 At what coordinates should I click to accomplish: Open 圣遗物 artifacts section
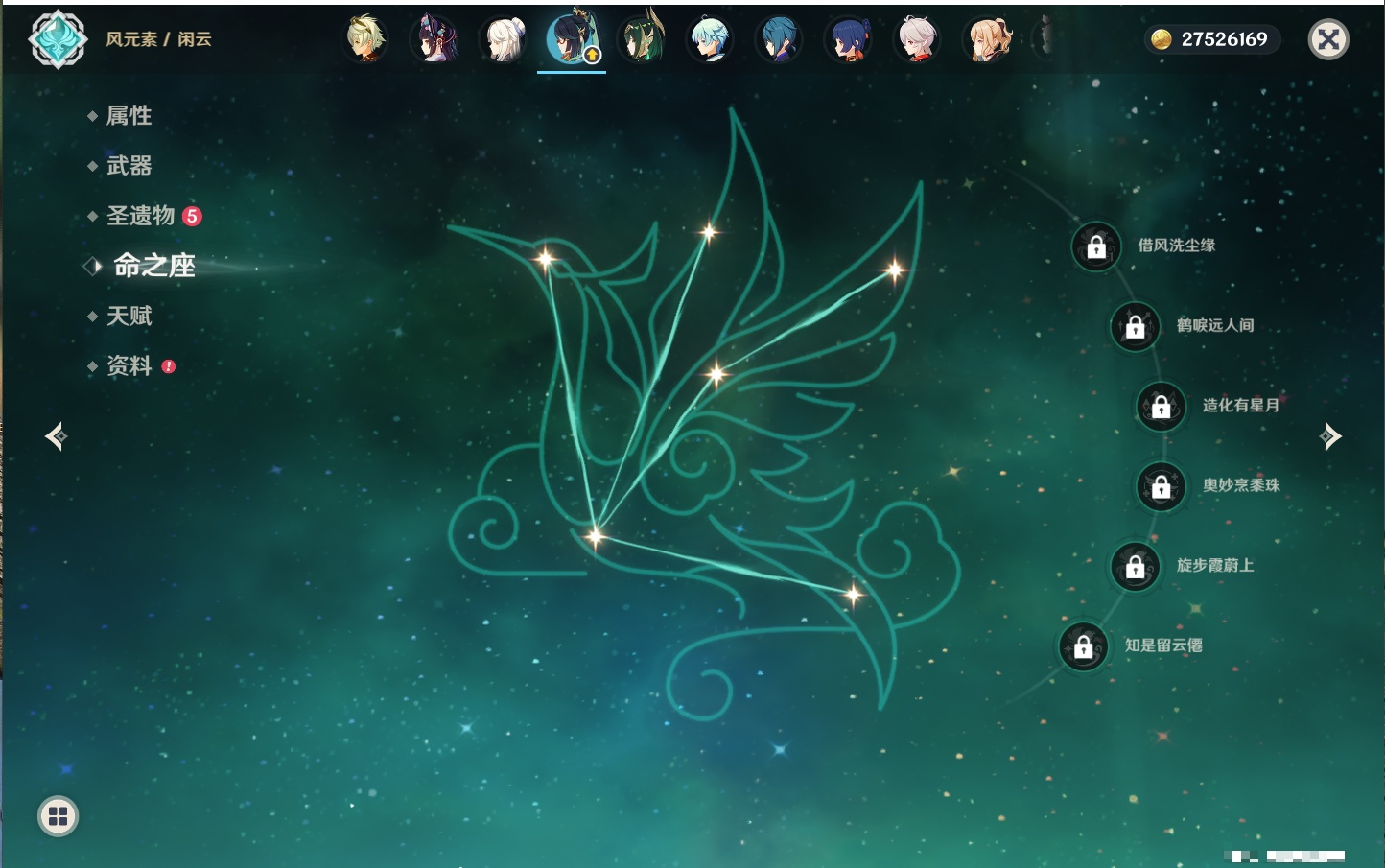[140, 216]
